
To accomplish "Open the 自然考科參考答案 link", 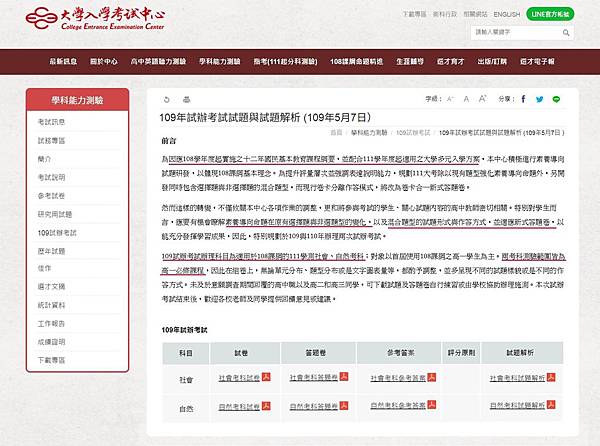I will pos(398,405).
